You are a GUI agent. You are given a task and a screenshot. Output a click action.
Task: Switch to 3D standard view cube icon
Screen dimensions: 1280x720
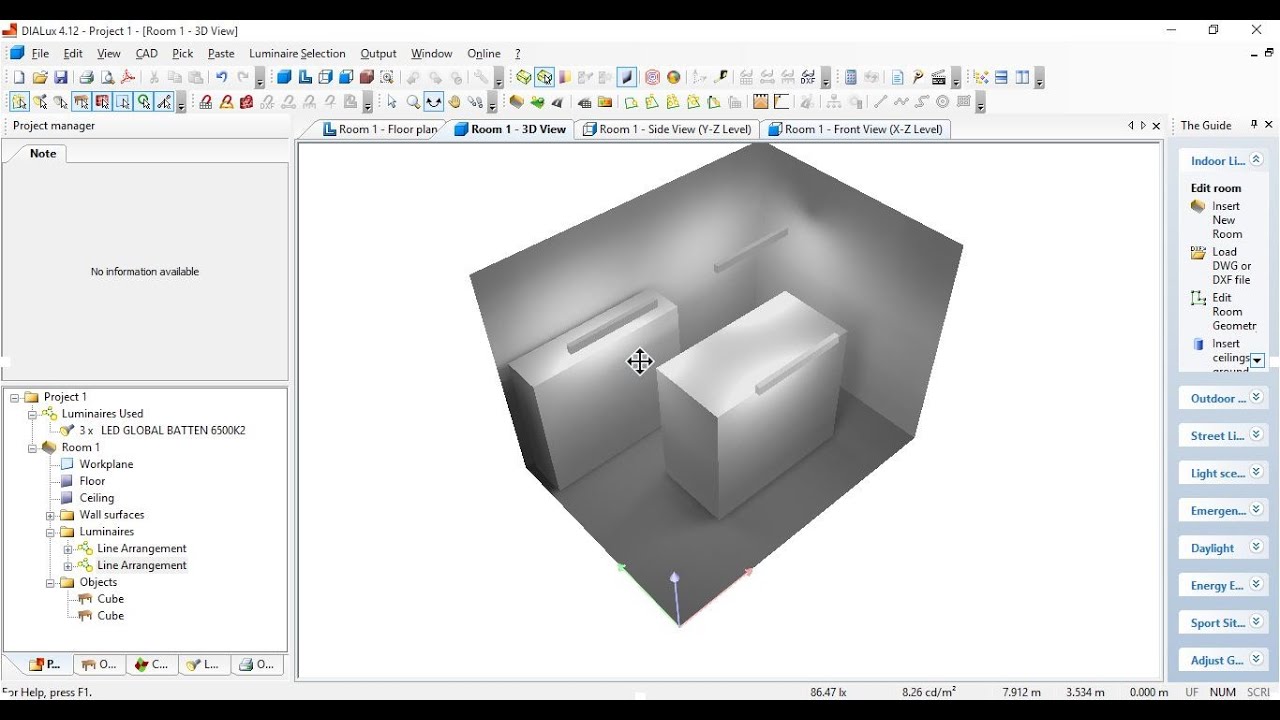[284, 77]
